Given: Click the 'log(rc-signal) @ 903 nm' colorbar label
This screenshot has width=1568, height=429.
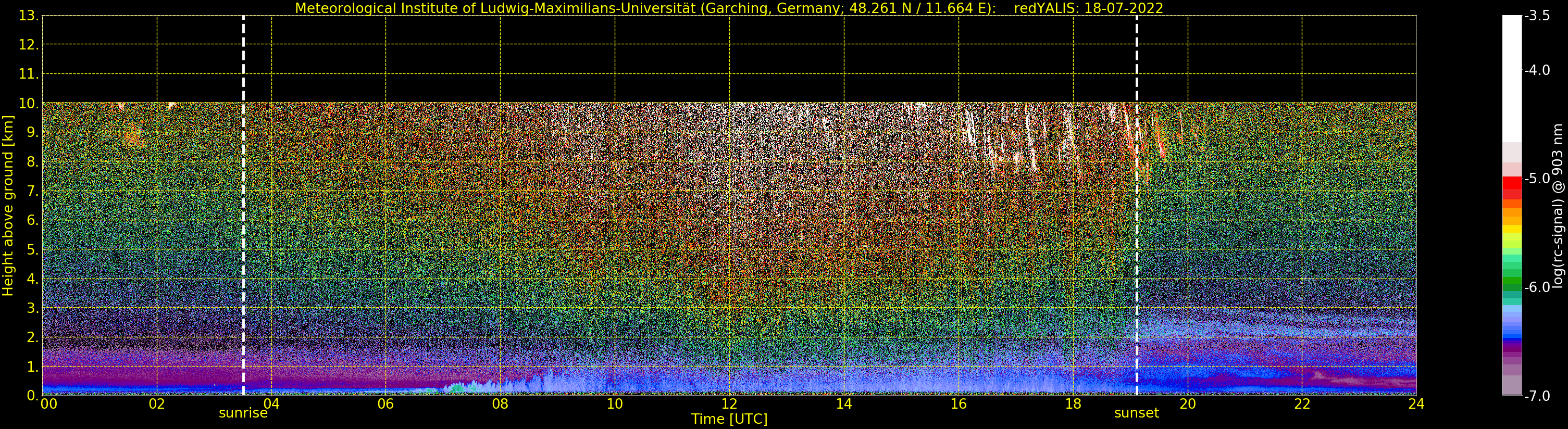Looking at the screenshot, I should click(1558, 206).
